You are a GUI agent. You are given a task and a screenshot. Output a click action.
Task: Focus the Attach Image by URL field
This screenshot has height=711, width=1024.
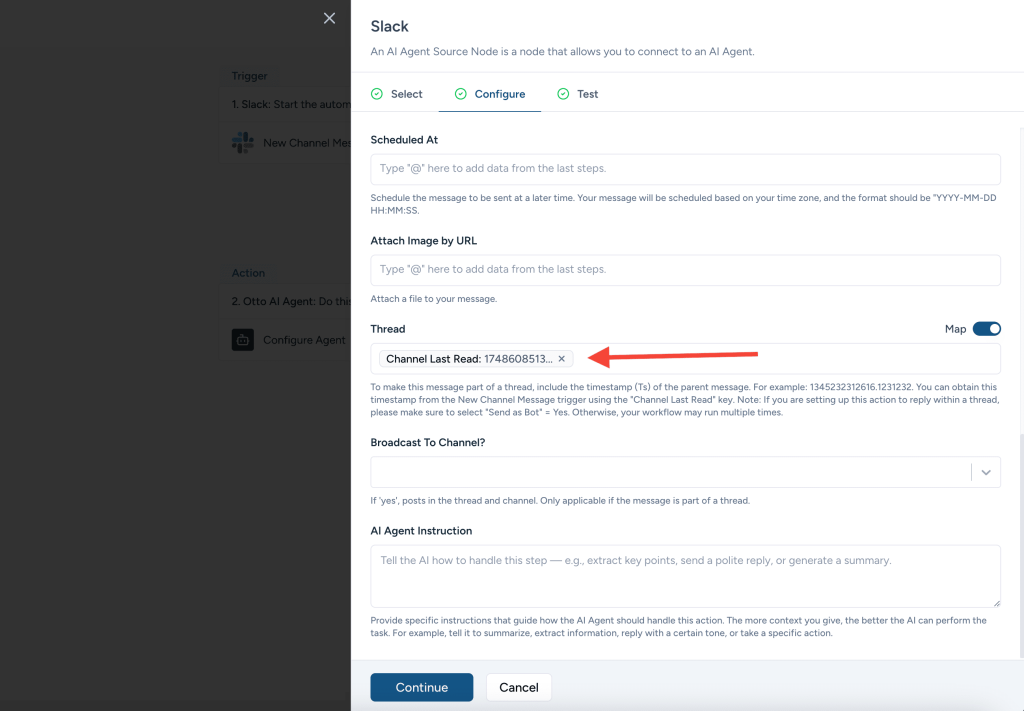[686, 270]
